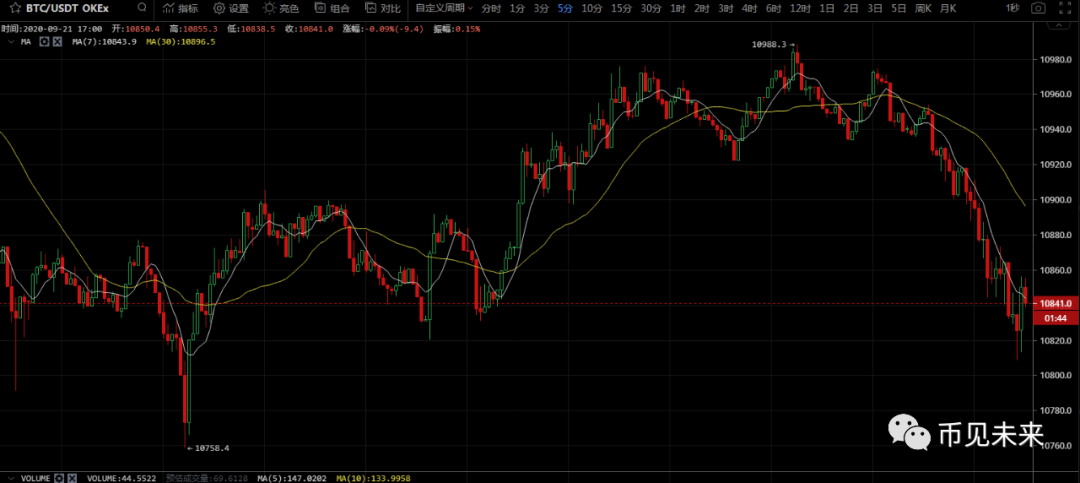Remove VOLUME indicator with X icon
Viewport: 1080px width, 483px height.
[x=72, y=477]
